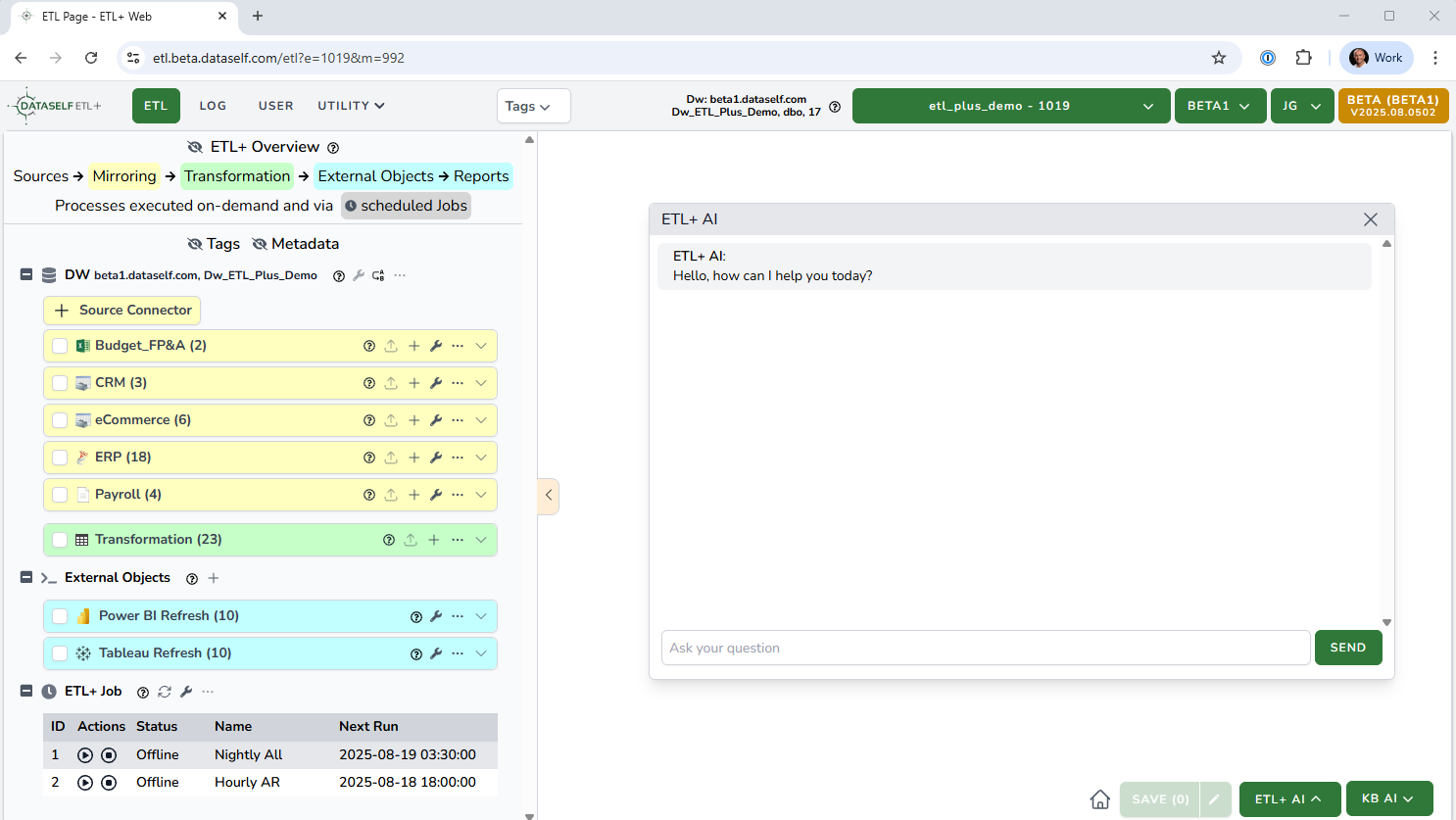Image resolution: width=1456 pixels, height=820 pixels.
Task: Run the Nightly All job play button
Action: coord(85,755)
